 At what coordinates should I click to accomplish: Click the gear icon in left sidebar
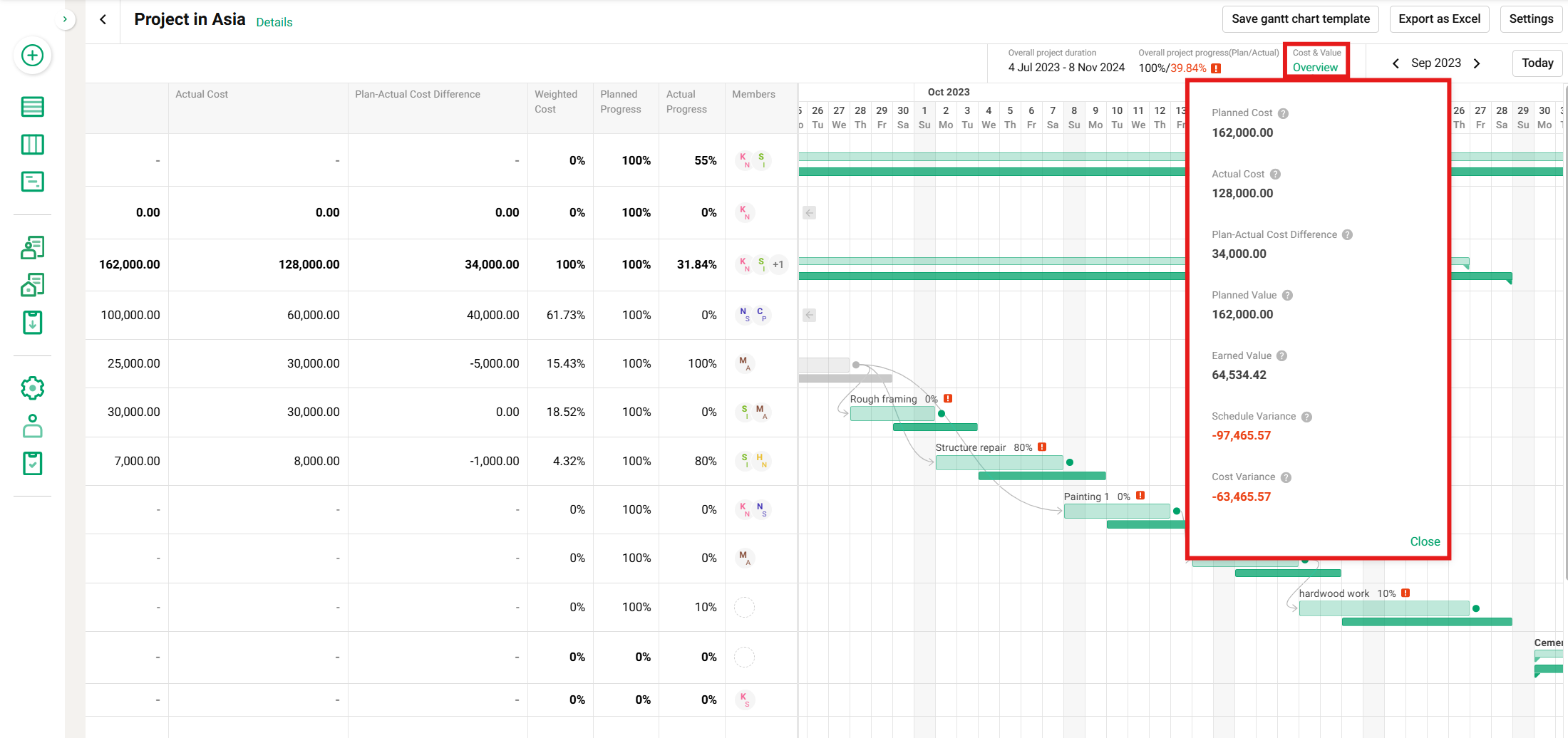pyautogui.click(x=32, y=388)
